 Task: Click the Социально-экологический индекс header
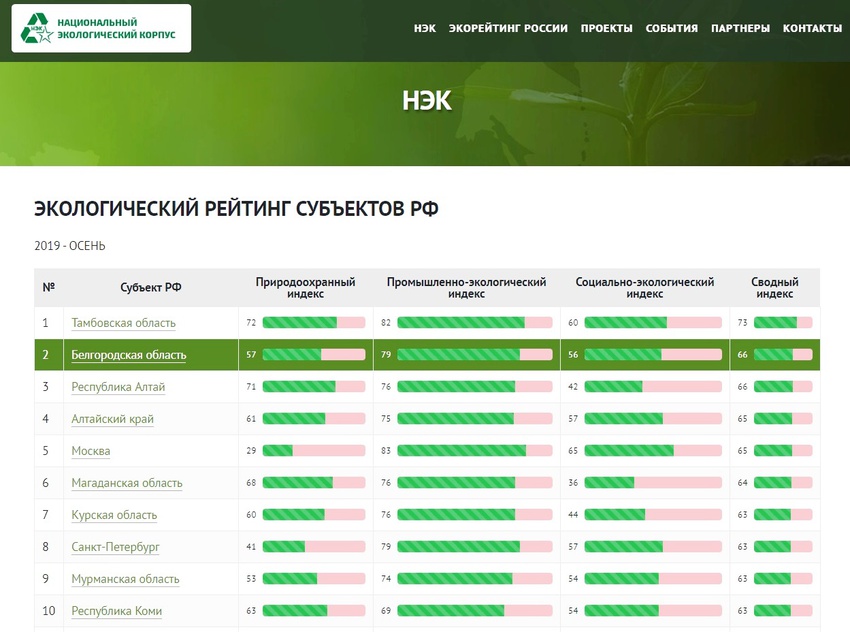(645, 288)
